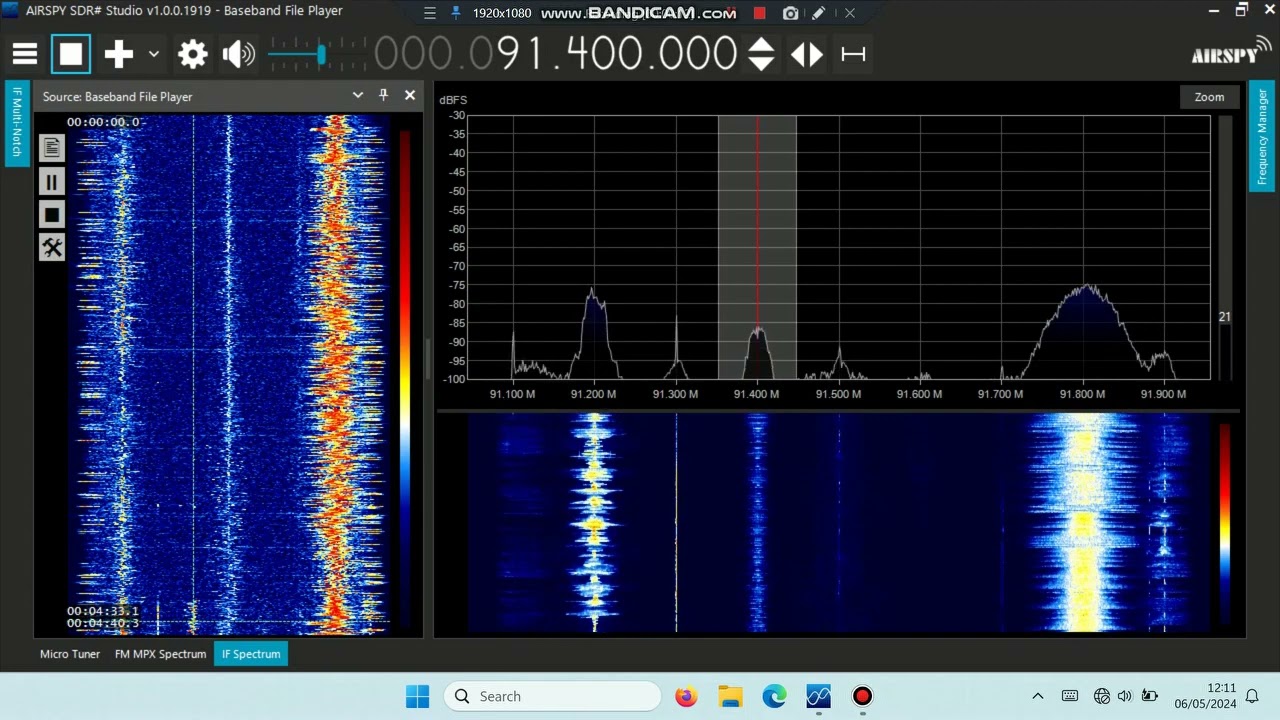Open Microsoft Edge from the taskbar

[774, 696]
